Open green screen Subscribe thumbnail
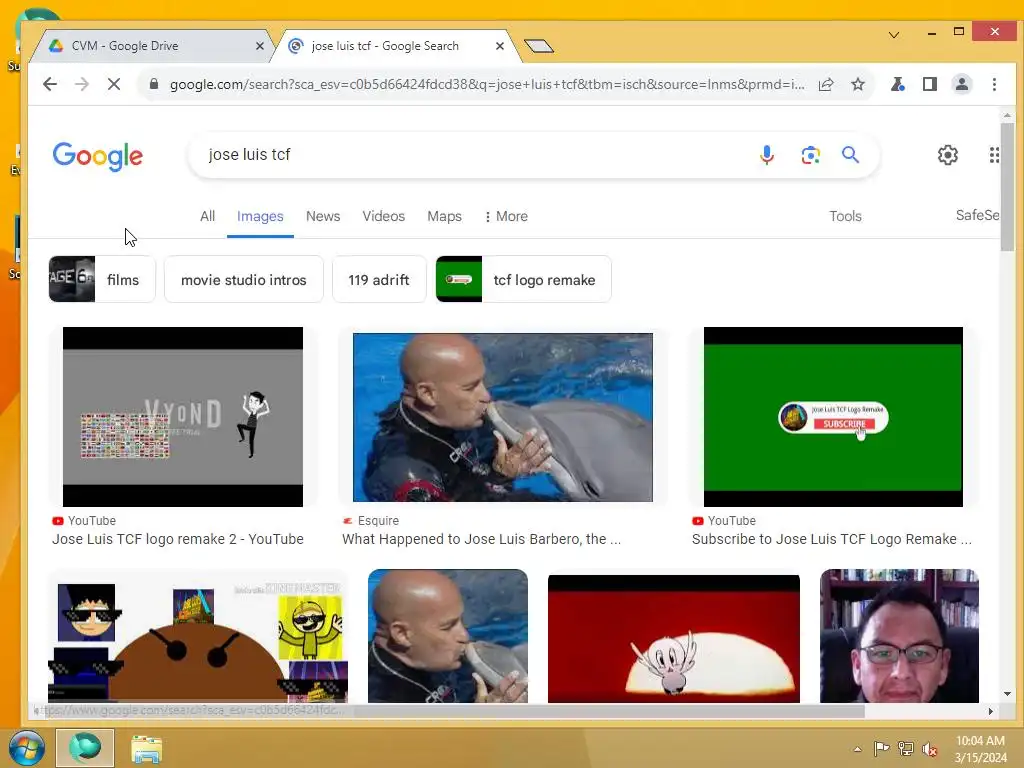The width and height of the screenshot is (1024, 768). click(x=833, y=417)
